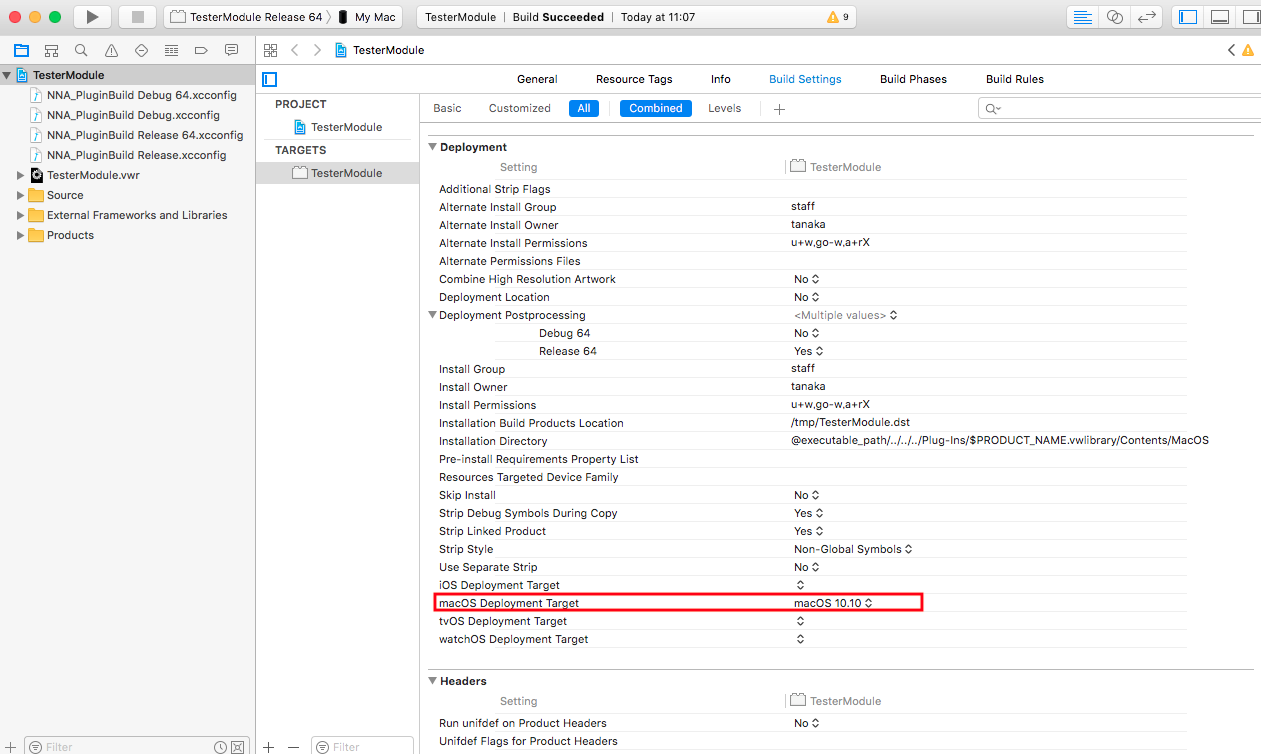This screenshot has height=754, width=1261.
Task: Open the Build Rules tab
Action: click(1015, 79)
